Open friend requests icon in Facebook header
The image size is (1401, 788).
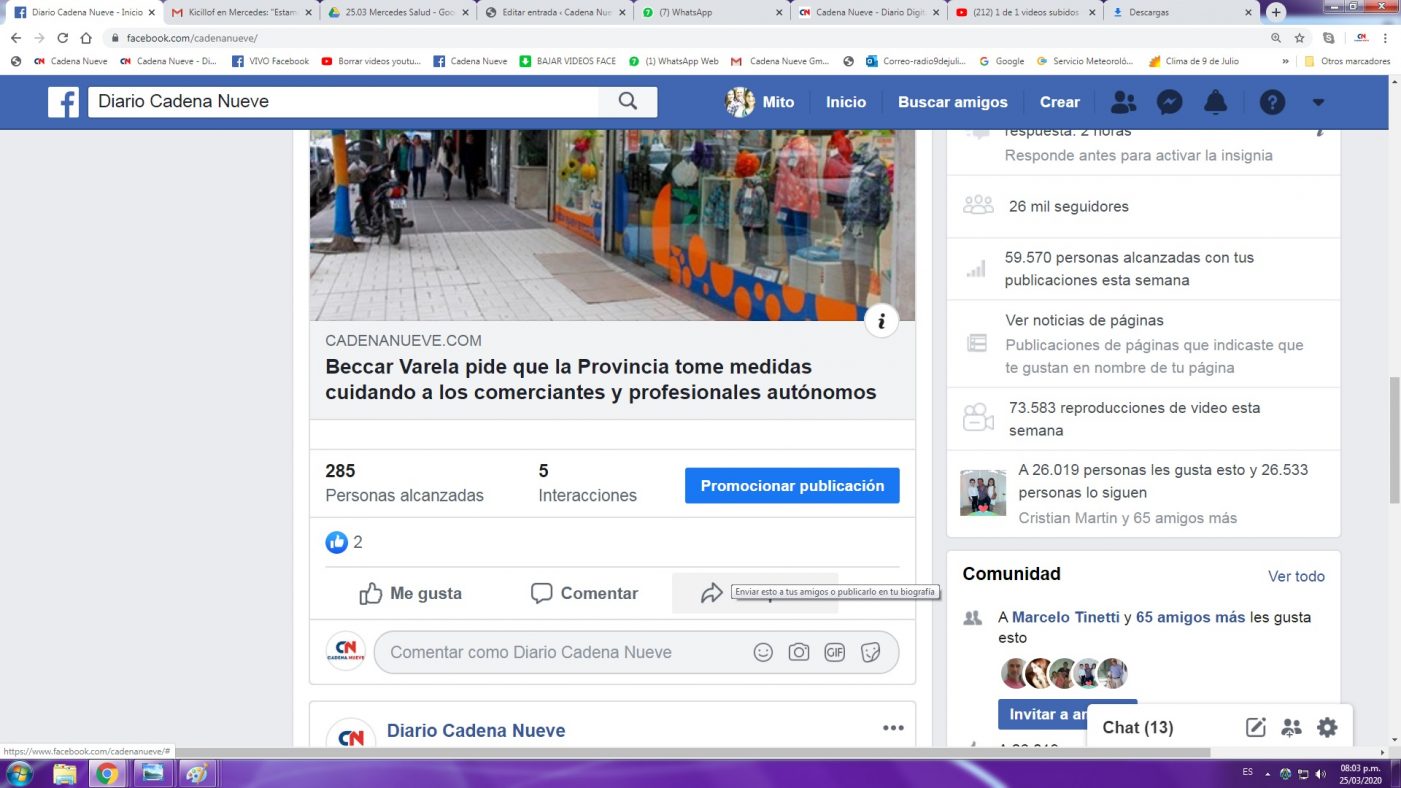(1124, 102)
